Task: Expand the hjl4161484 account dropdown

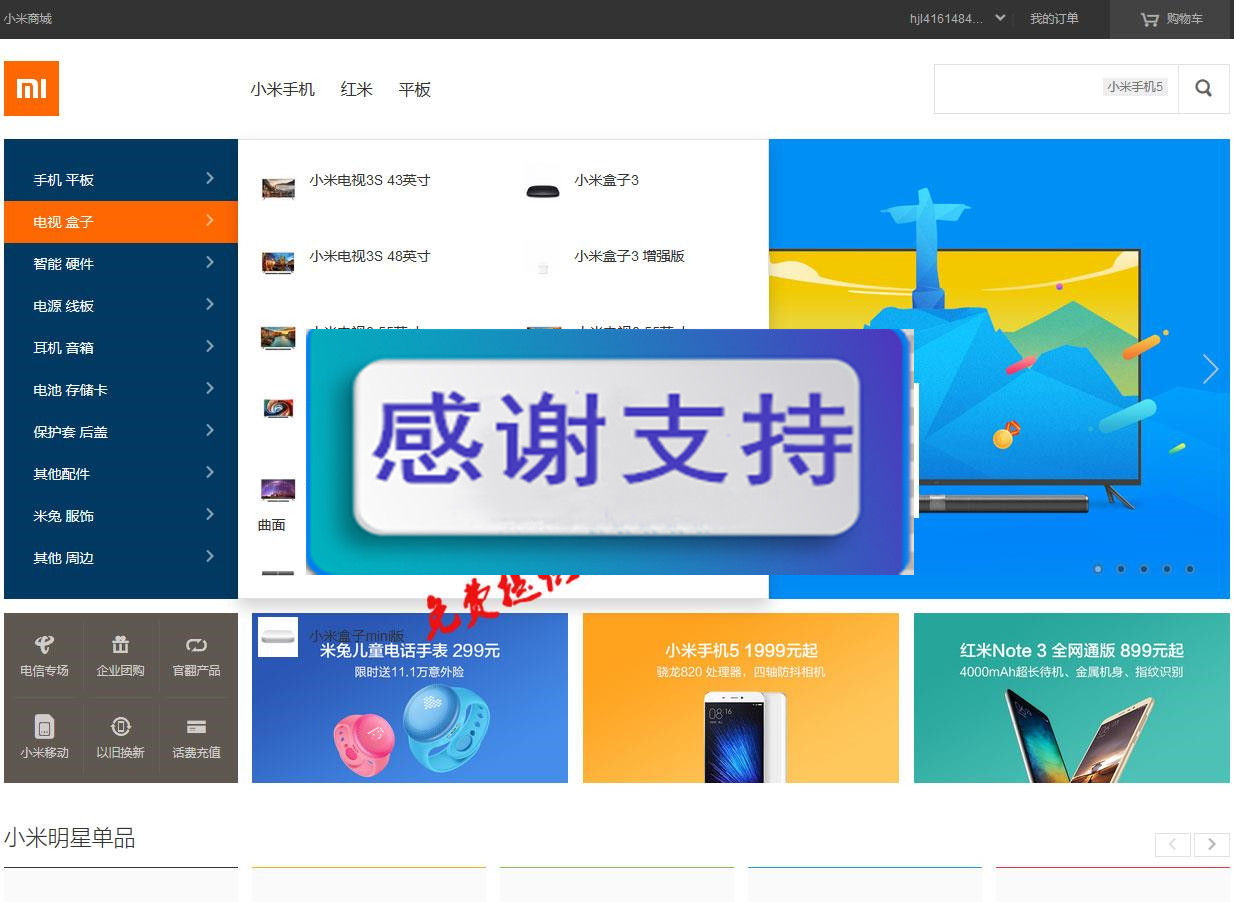Action: coord(1000,18)
